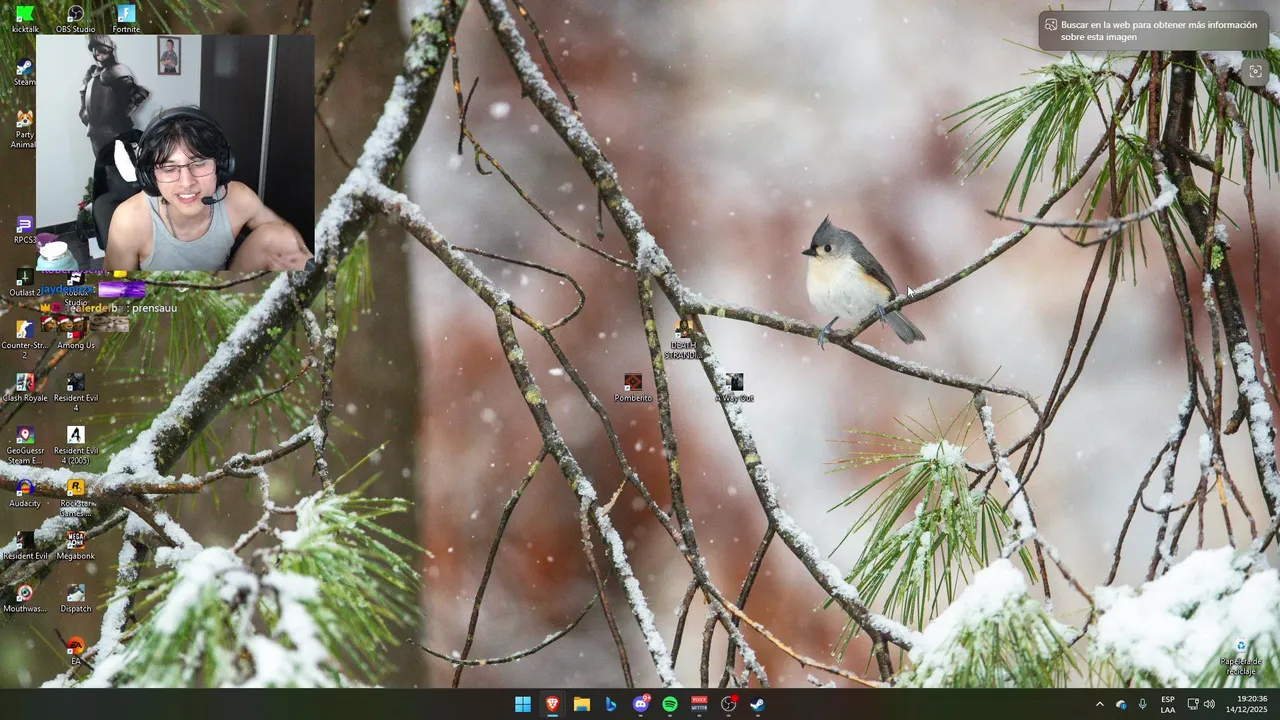
Task: Select the Among Us desktop icon
Action: pos(76,334)
